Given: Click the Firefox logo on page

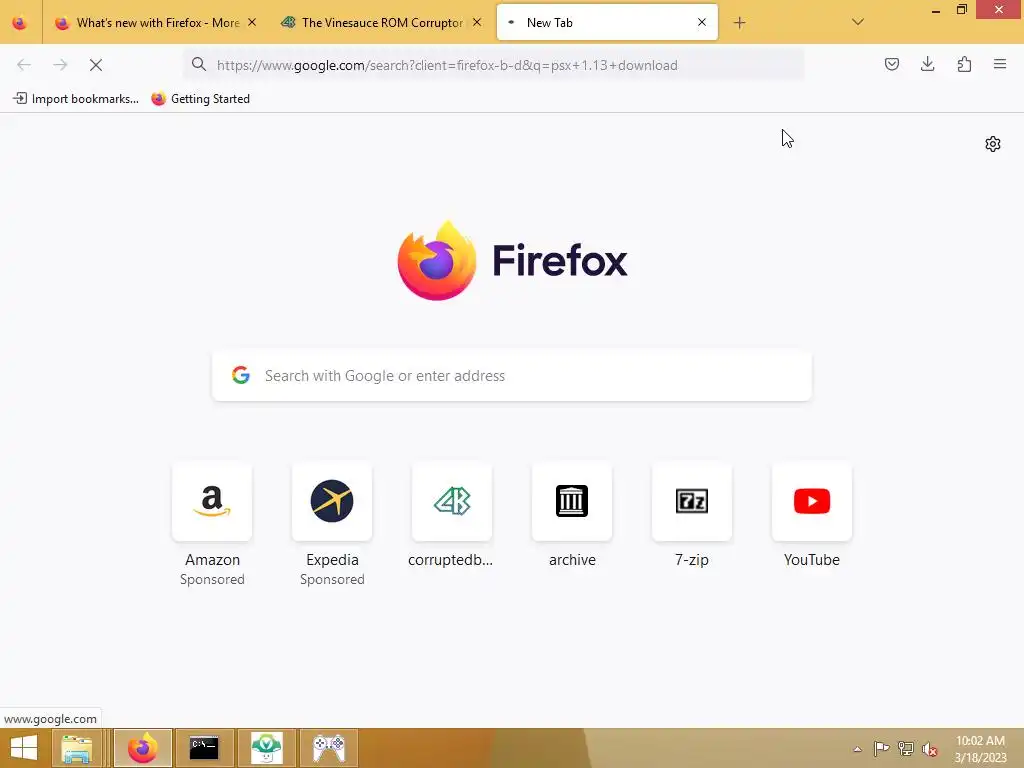Looking at the screenshot, I should 513,261.
